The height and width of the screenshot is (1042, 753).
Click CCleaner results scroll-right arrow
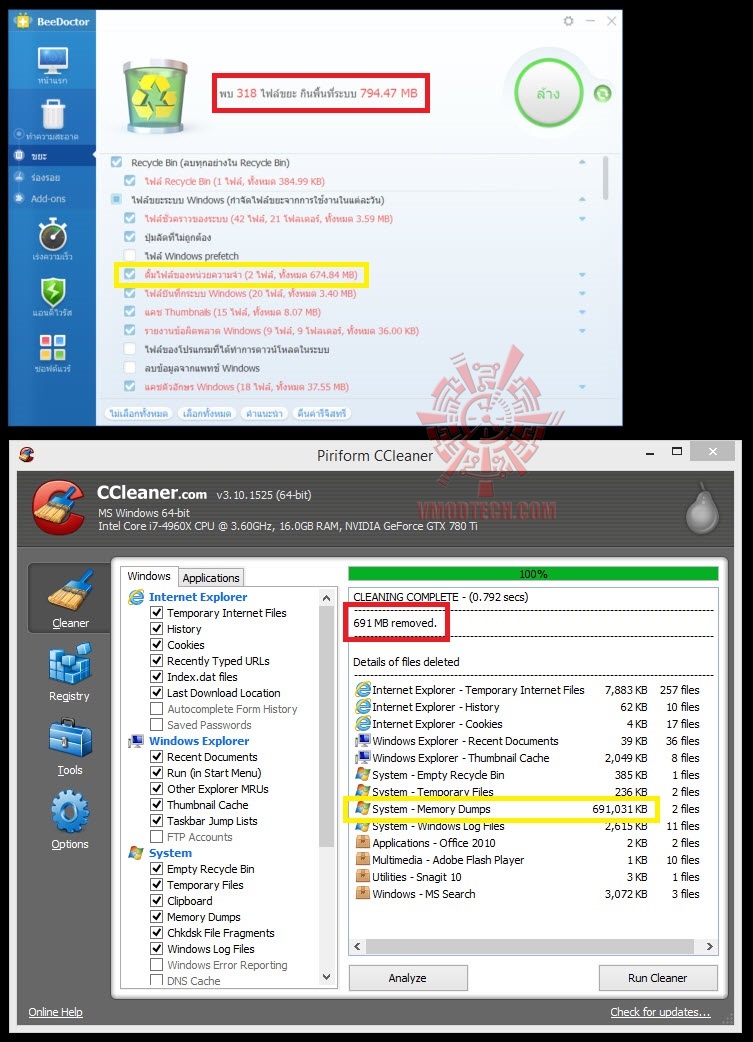[709, 946]
